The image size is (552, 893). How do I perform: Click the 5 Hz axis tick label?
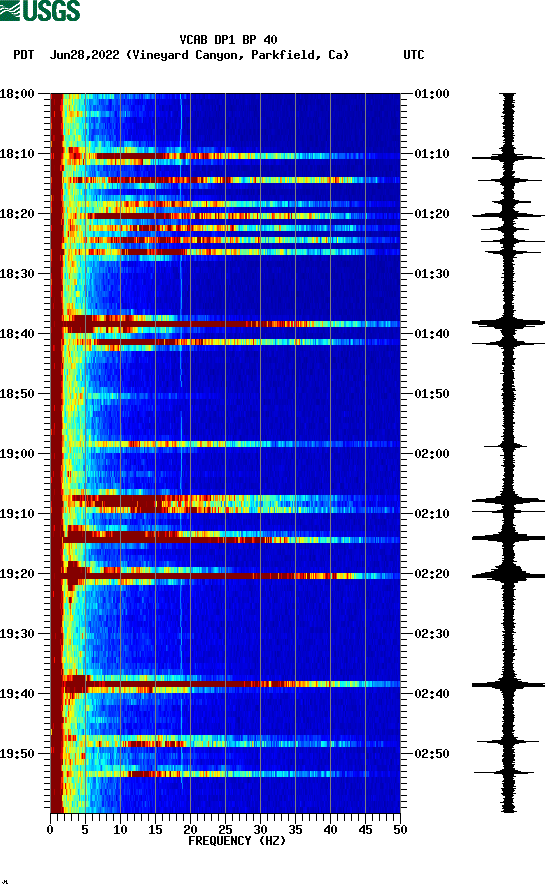pyautogui.click(x=85, y=830)
